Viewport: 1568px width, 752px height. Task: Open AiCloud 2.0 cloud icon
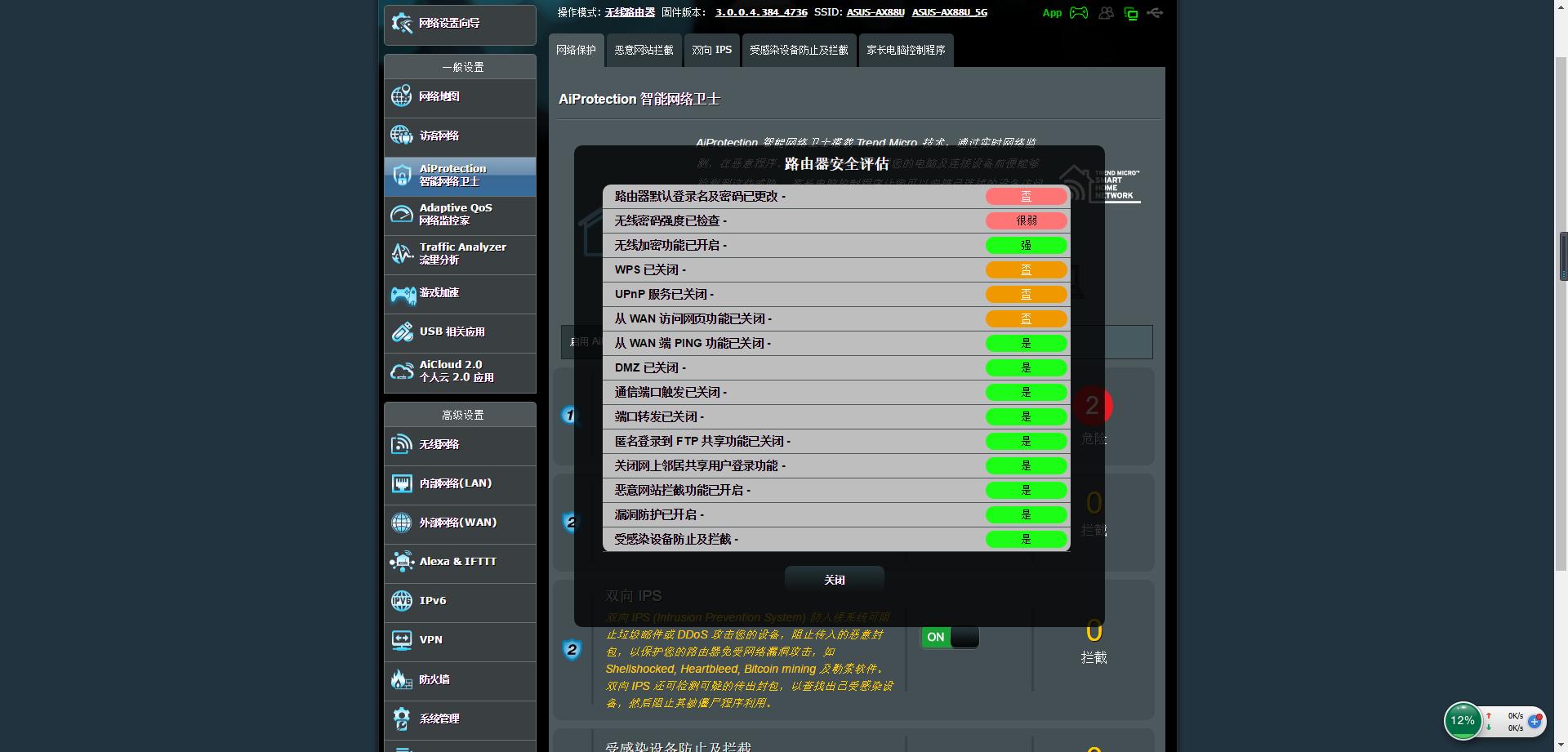pyautogui.click(x=402, y=372)
